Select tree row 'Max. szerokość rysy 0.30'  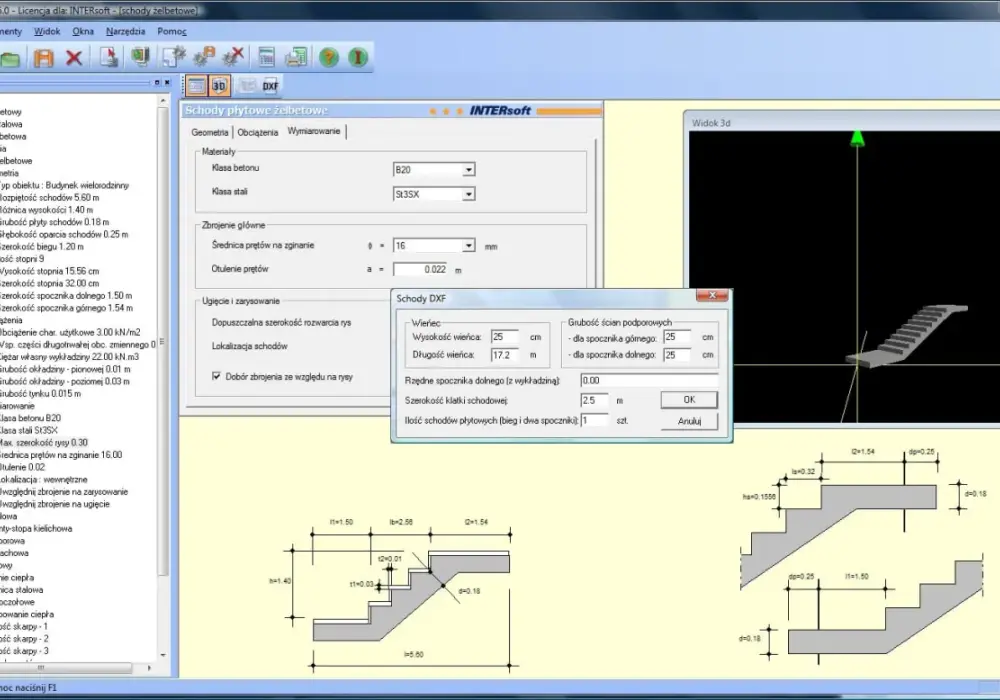pos(43,442)
